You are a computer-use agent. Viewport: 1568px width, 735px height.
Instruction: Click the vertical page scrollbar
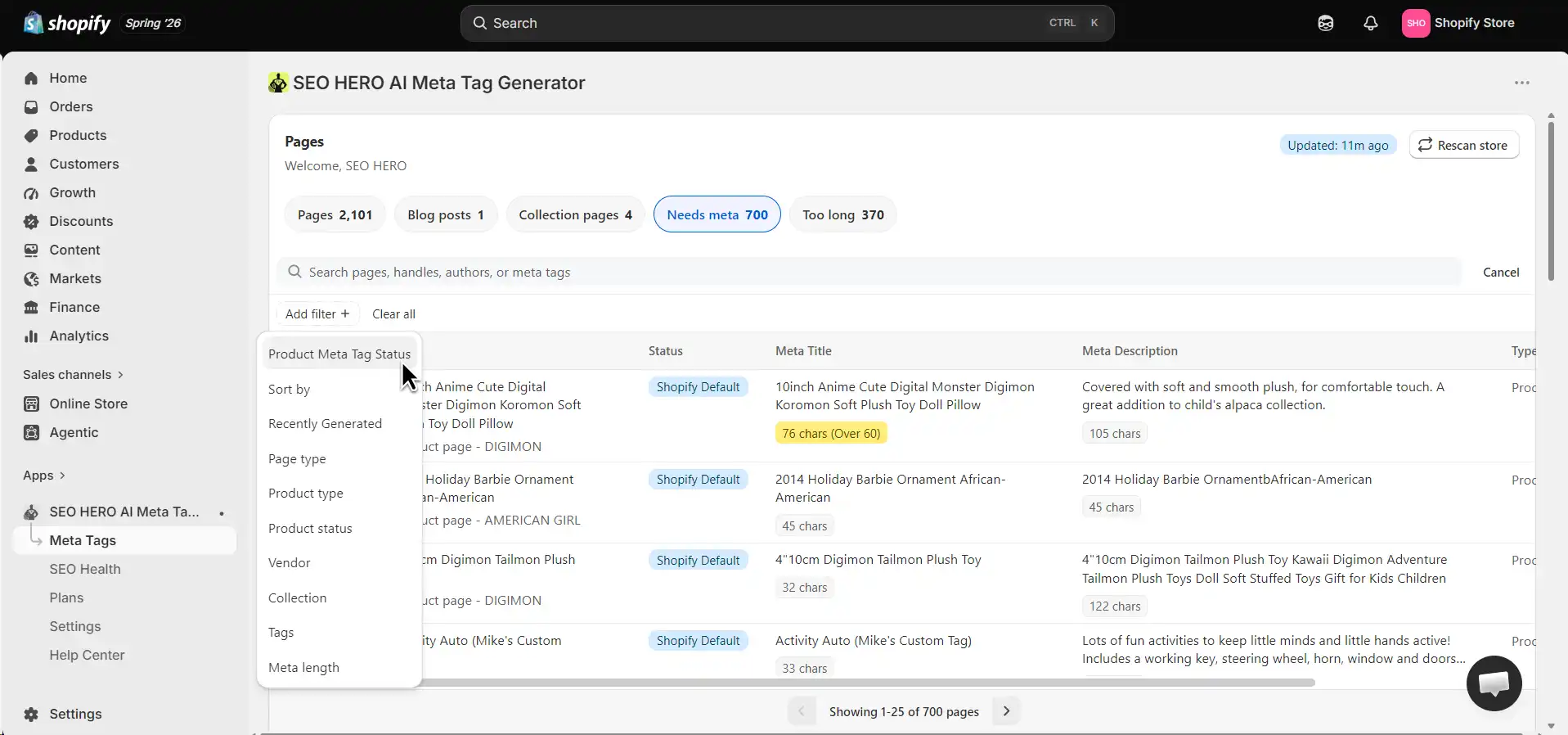[1551, 201]
